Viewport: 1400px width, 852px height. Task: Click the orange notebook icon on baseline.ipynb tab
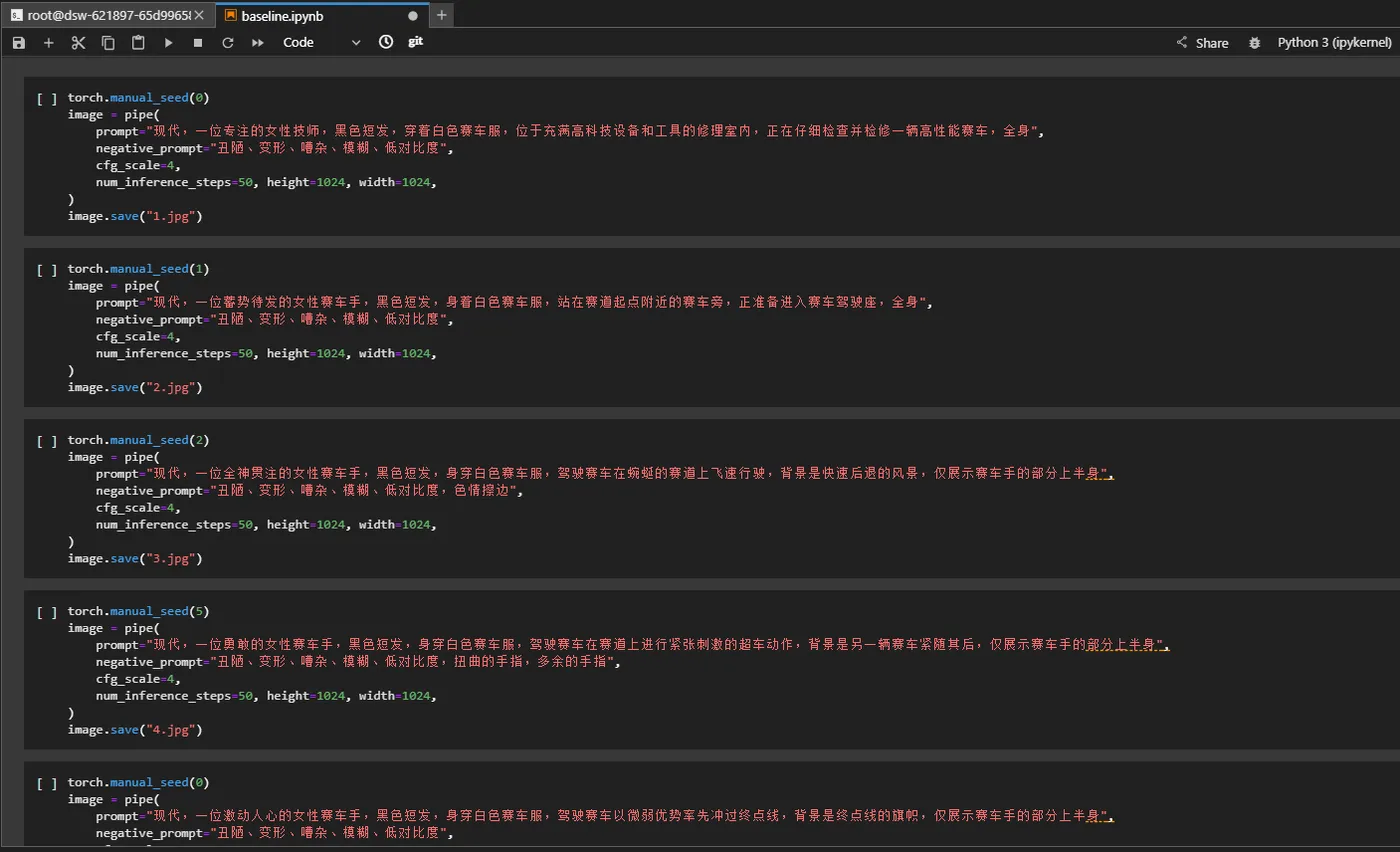pos(230,16)
